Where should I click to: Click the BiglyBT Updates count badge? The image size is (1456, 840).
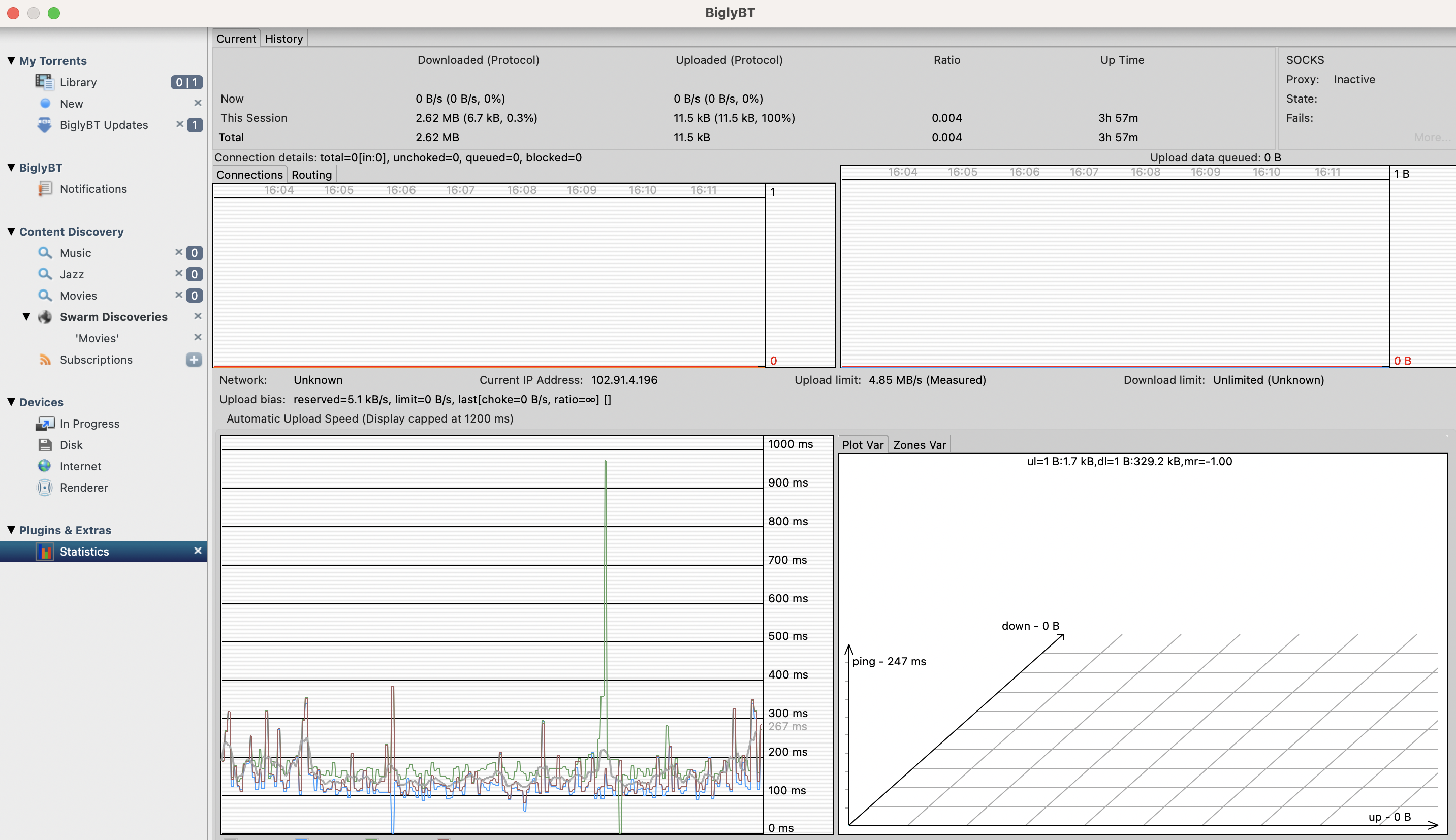(195, 124)
